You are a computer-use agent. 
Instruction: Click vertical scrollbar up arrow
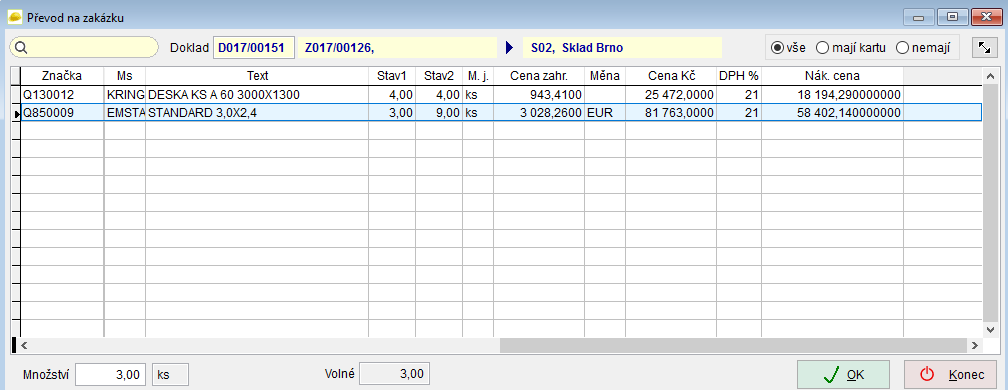click(991, 76)
